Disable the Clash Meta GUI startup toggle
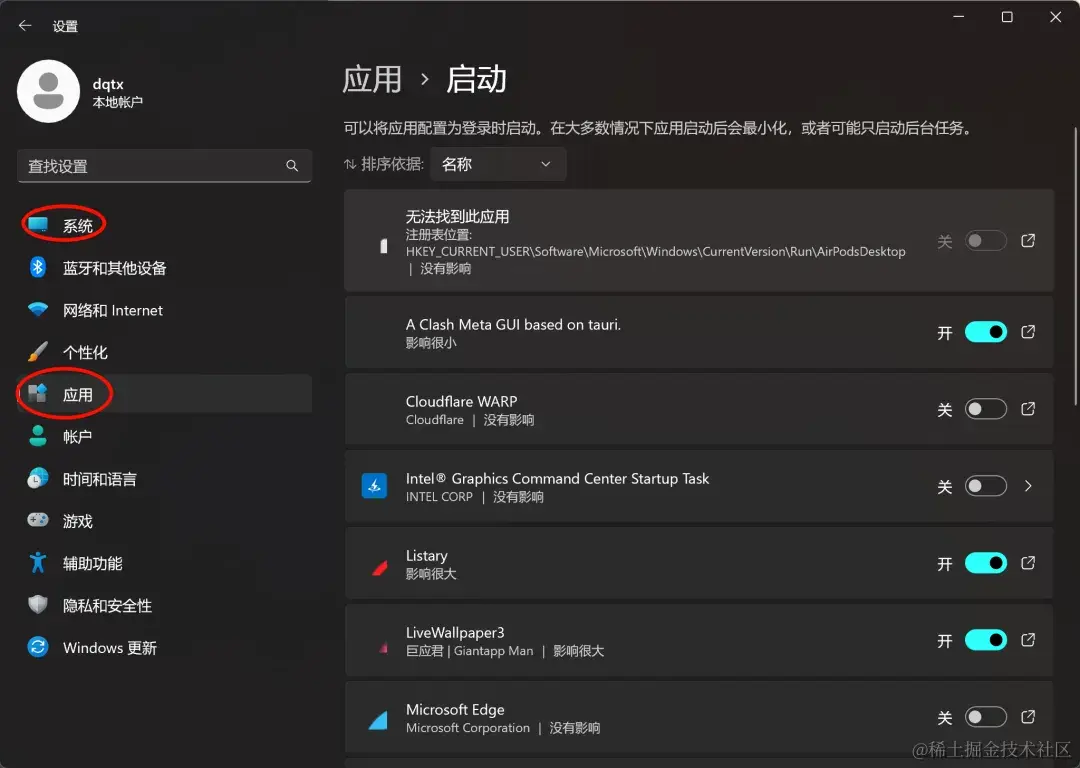 tap(985, 331)
